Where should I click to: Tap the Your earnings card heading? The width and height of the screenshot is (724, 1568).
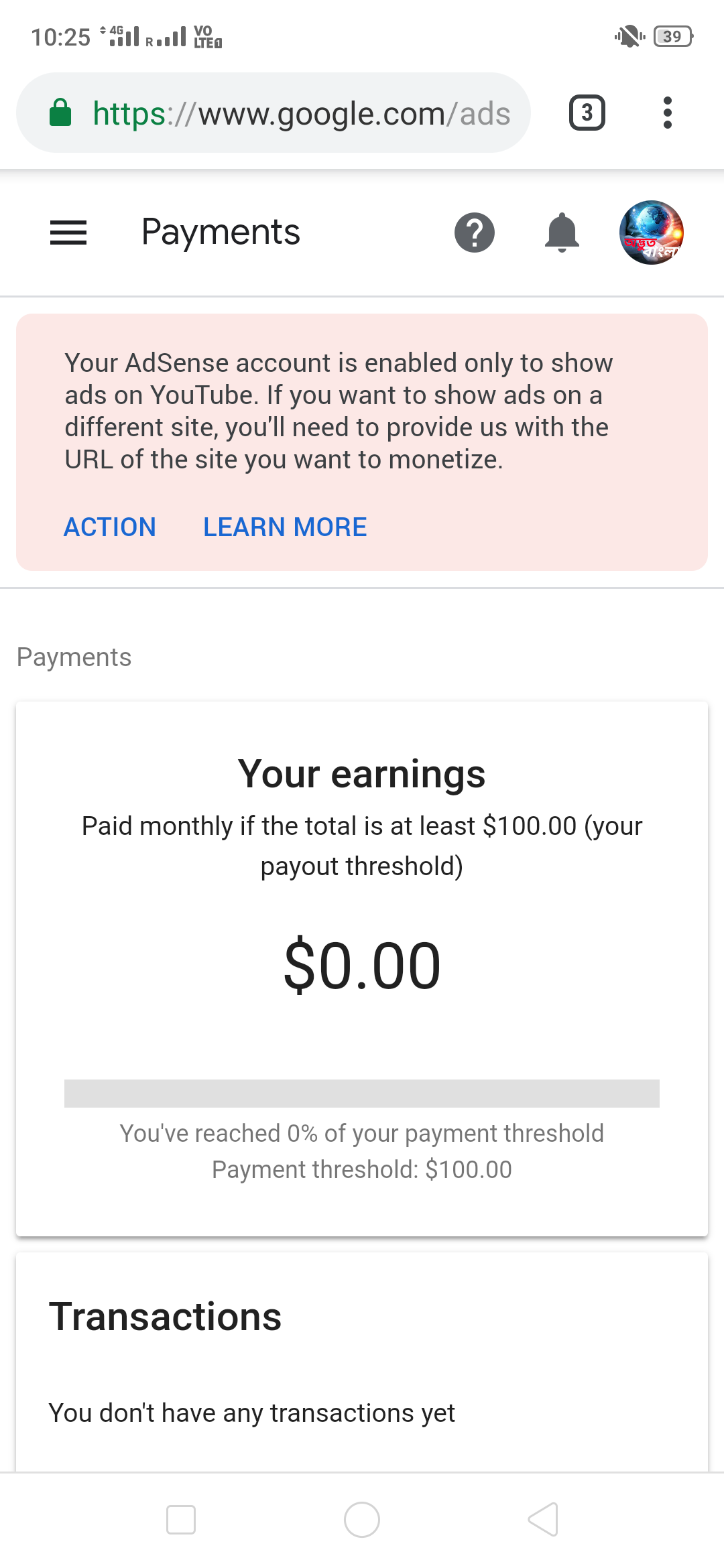362,774
